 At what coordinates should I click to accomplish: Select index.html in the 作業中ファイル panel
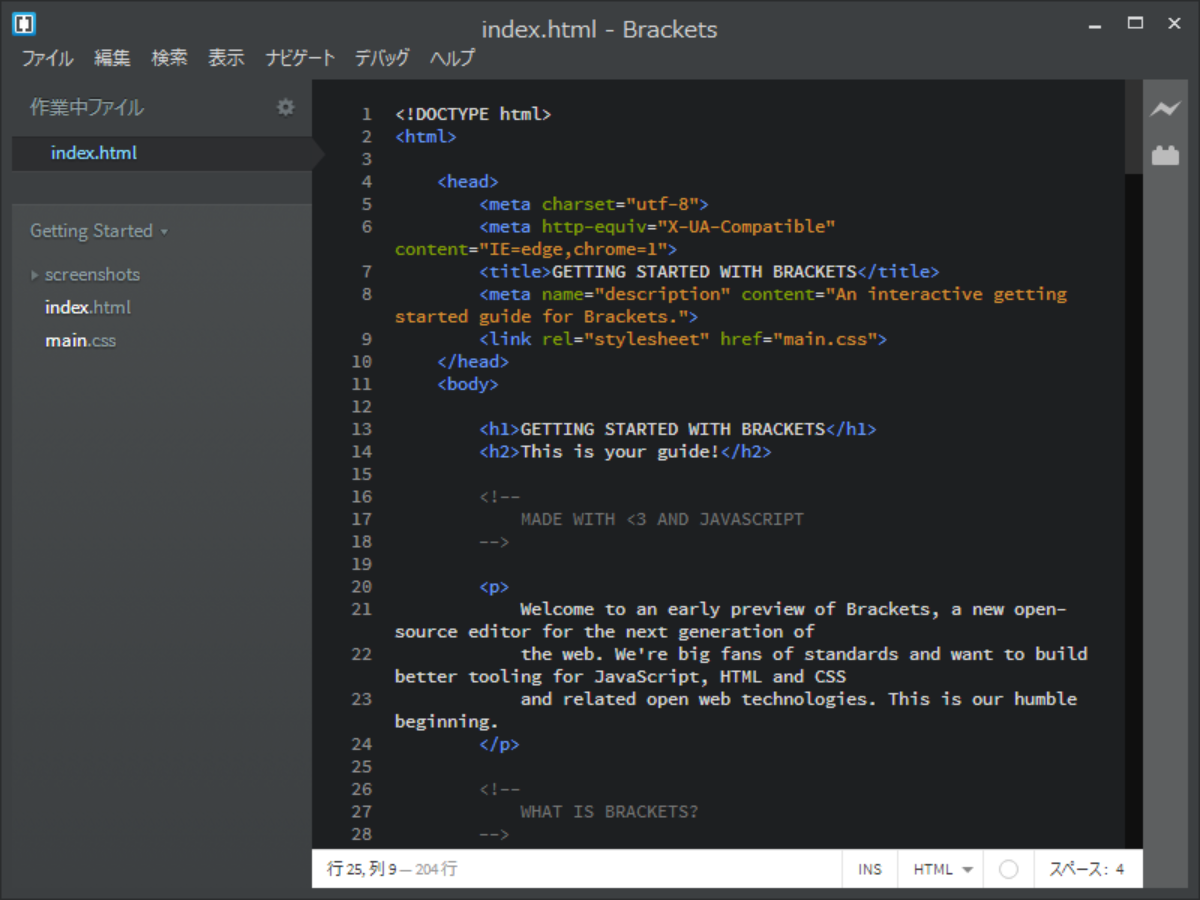coord(94,152)
